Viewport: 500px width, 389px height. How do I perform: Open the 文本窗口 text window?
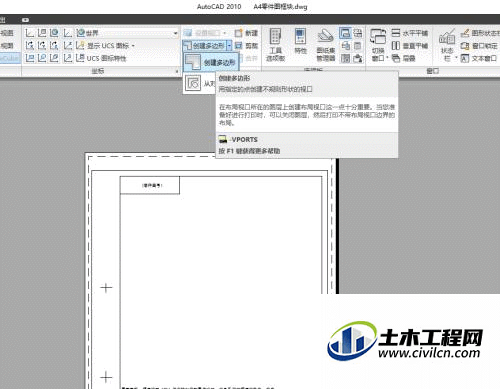(x=479, y=58)
